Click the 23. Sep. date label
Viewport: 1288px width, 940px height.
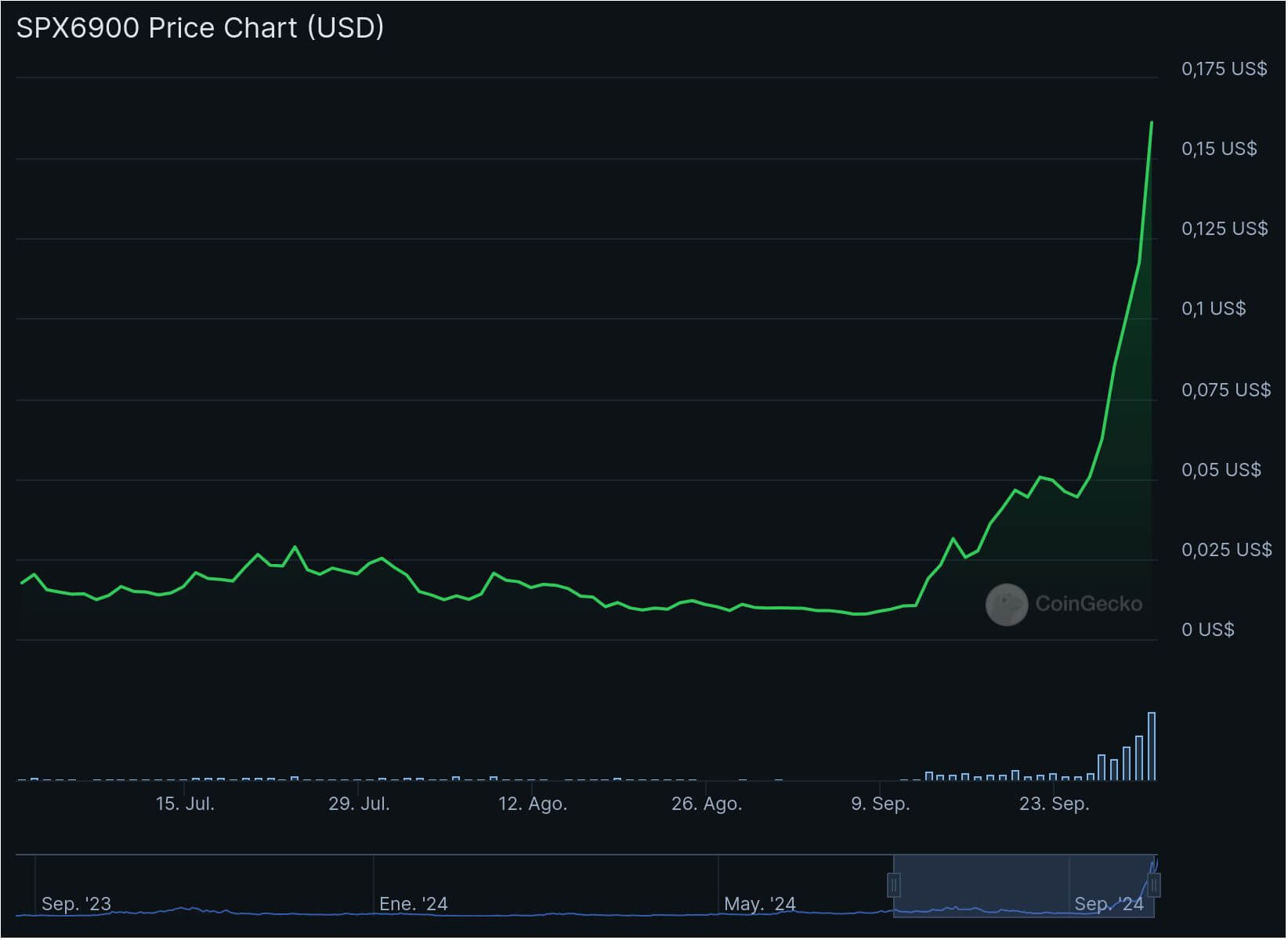tap(1055, 804)
